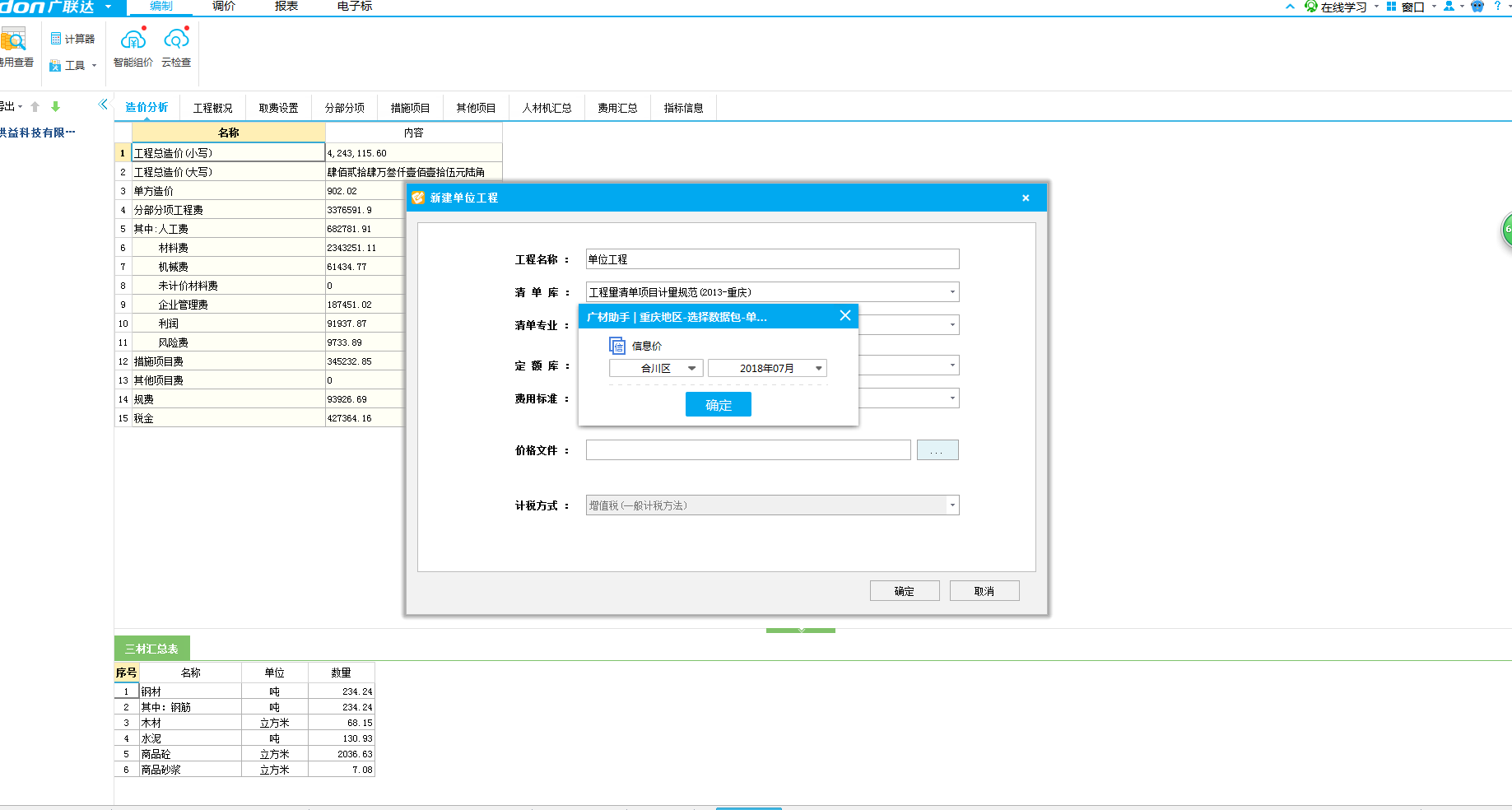
Task: Collapse the left panel with the double chevron
Action: [103, 105]
